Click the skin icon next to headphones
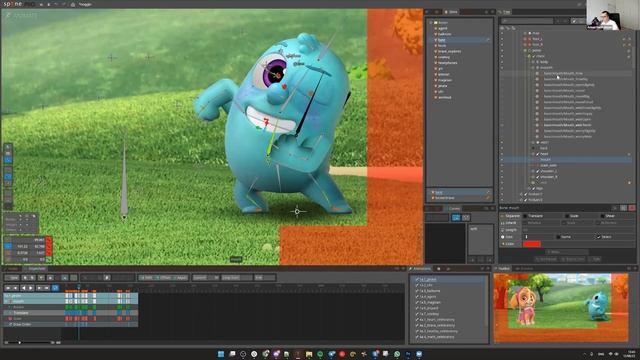Viewport: 640px width, 360px height. pyautogui.click(x=436, y=63)
